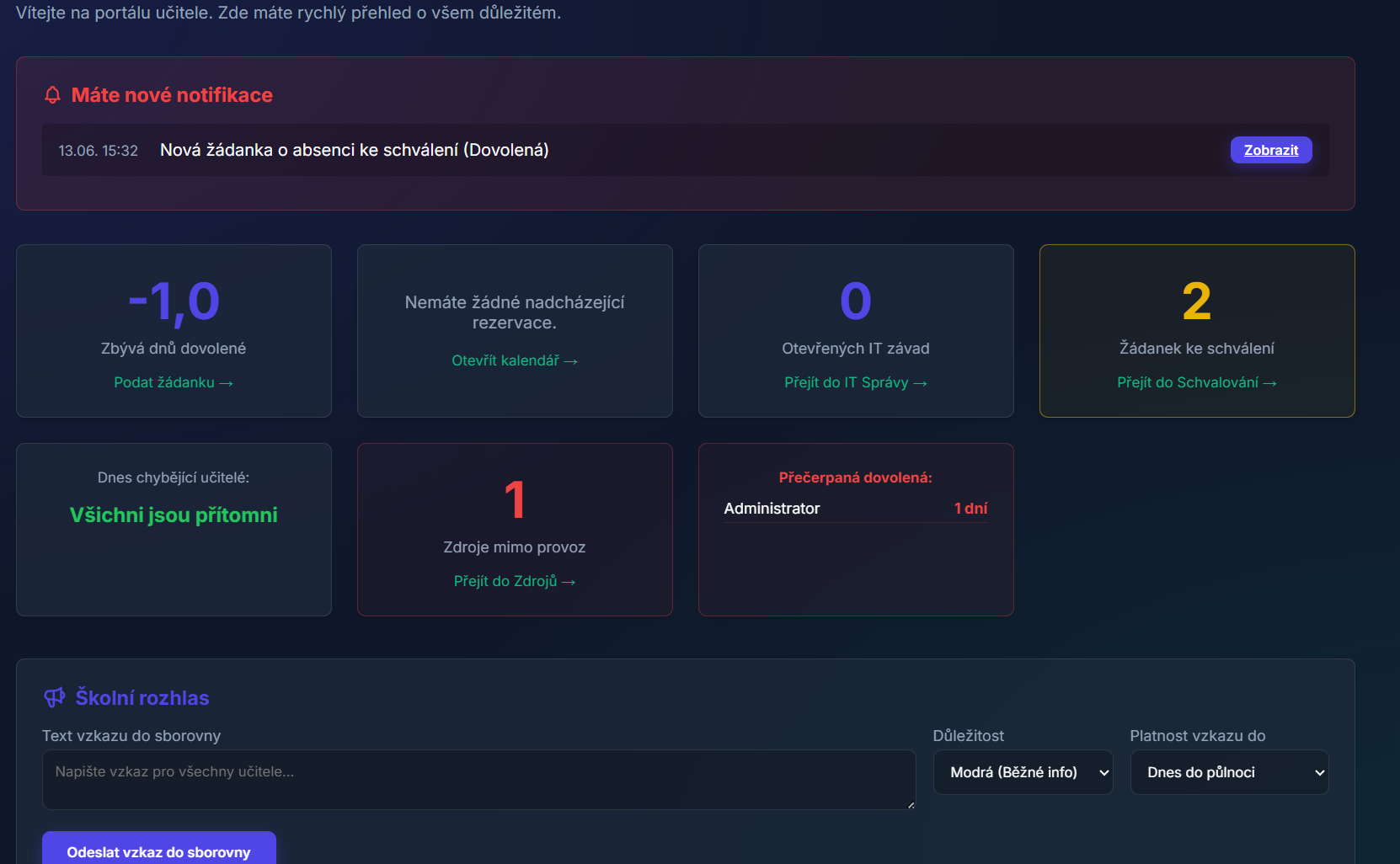Click the 1 dní value
Image resolution: width=1400 pixels, height=864 pixels.
[970, 509]
